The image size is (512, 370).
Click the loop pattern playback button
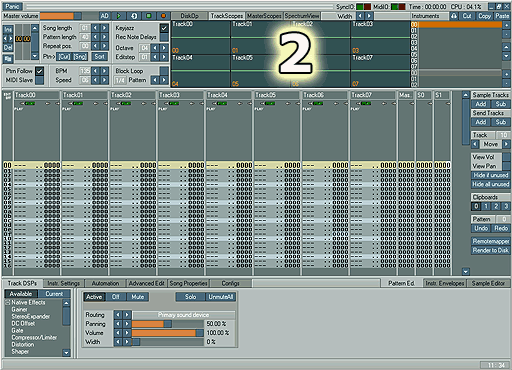coord(134,16)
